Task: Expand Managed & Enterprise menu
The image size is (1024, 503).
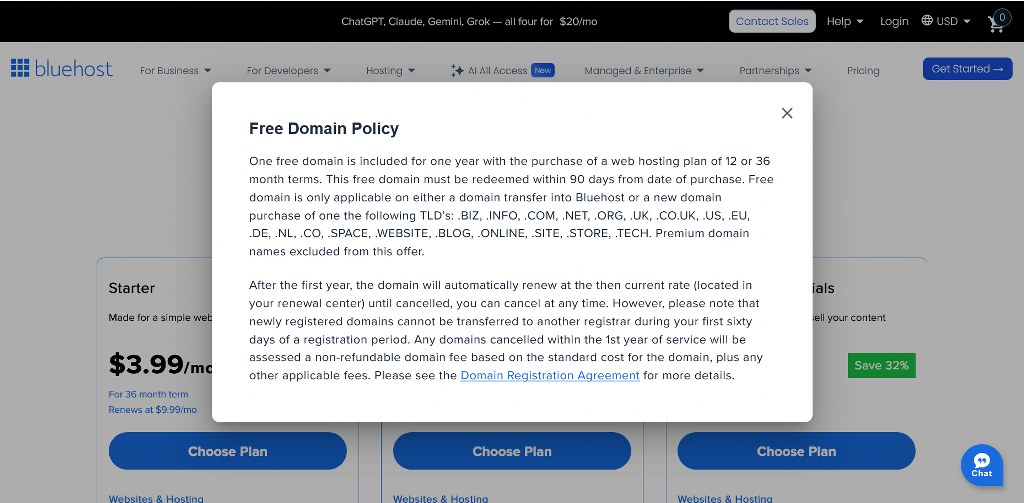Action: pos(643,71)
